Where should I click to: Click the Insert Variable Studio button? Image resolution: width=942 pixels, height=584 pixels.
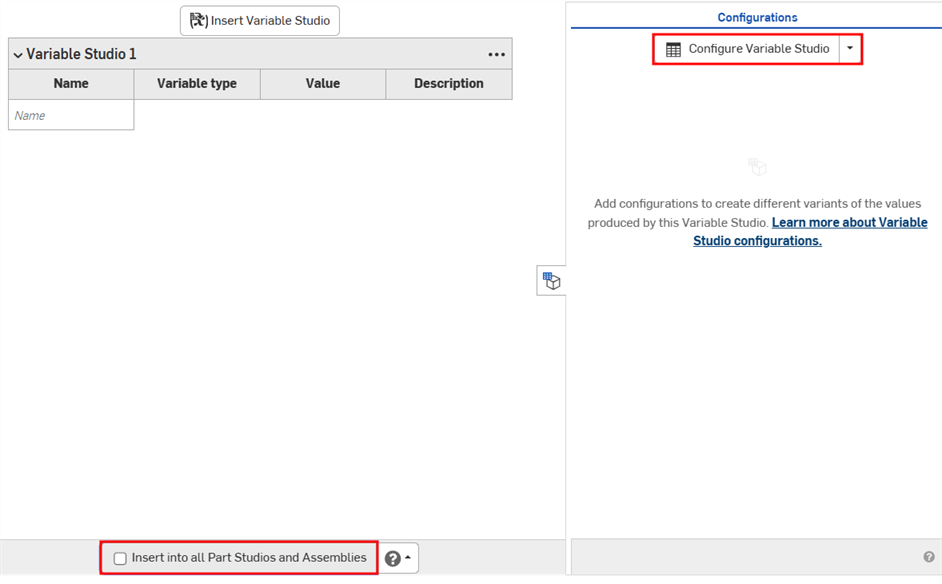click(x=260, y=21)
